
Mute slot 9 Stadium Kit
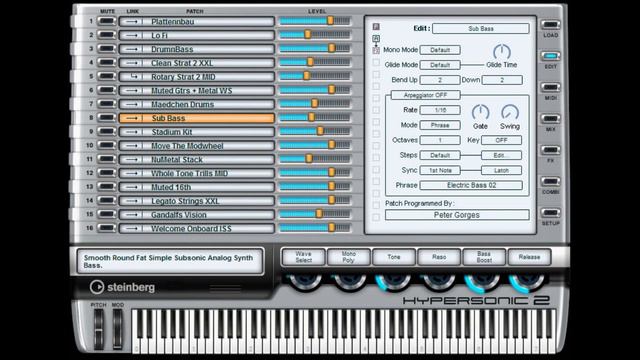click(107, 132)
